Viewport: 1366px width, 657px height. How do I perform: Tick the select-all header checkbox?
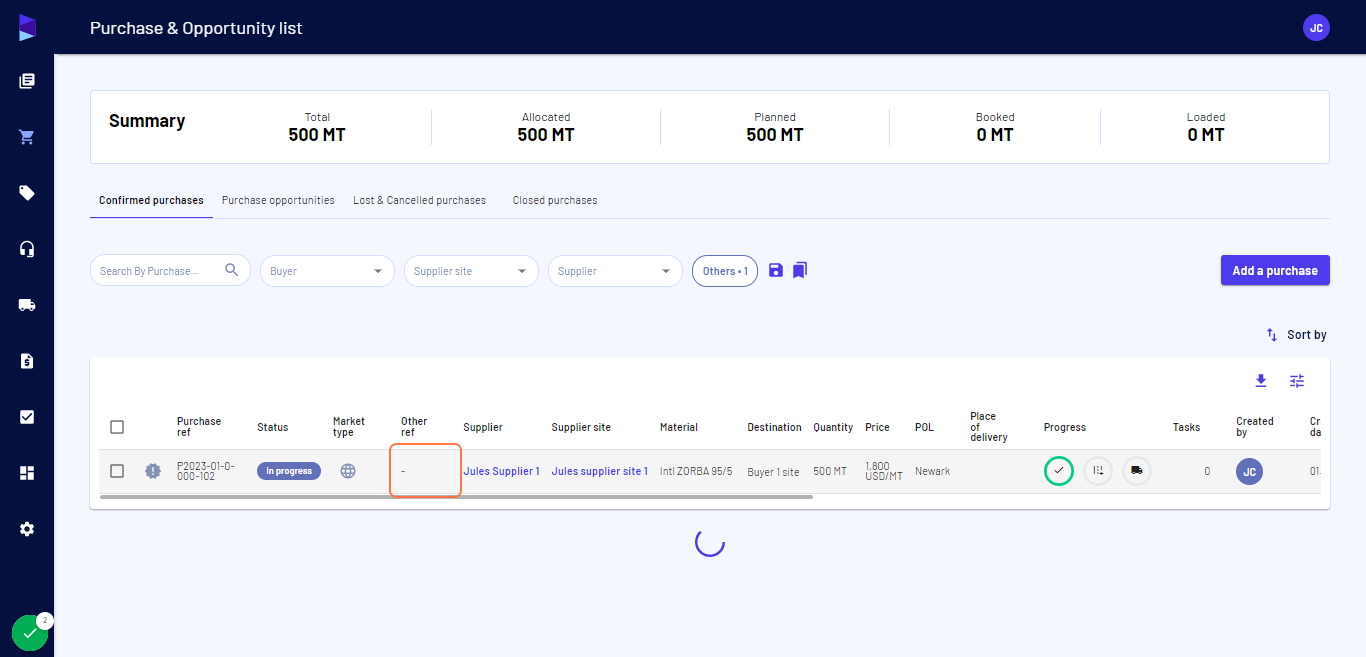tap(117, 427)
